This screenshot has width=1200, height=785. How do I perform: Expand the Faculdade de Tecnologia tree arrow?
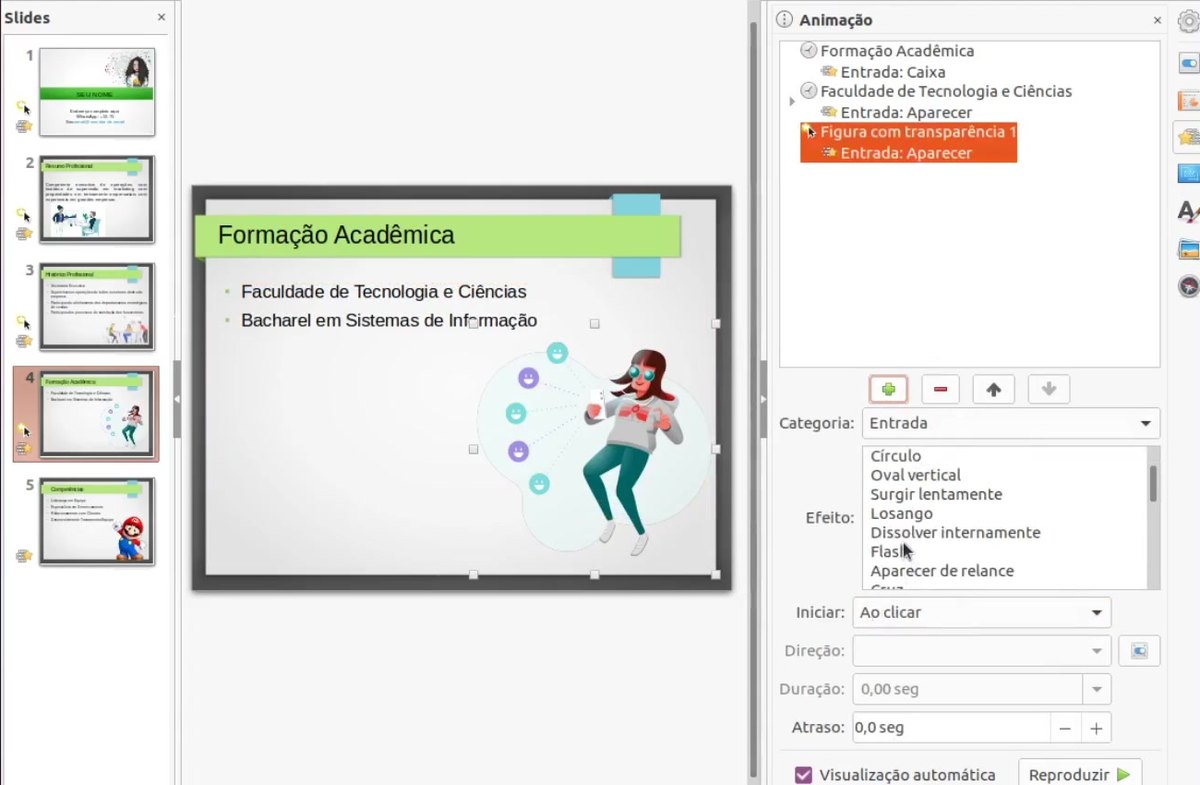pos(792,101)
